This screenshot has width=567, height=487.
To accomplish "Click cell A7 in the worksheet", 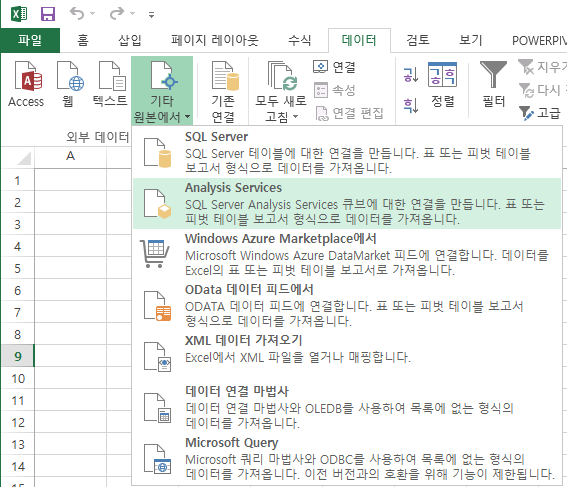I will click(71, 312).
